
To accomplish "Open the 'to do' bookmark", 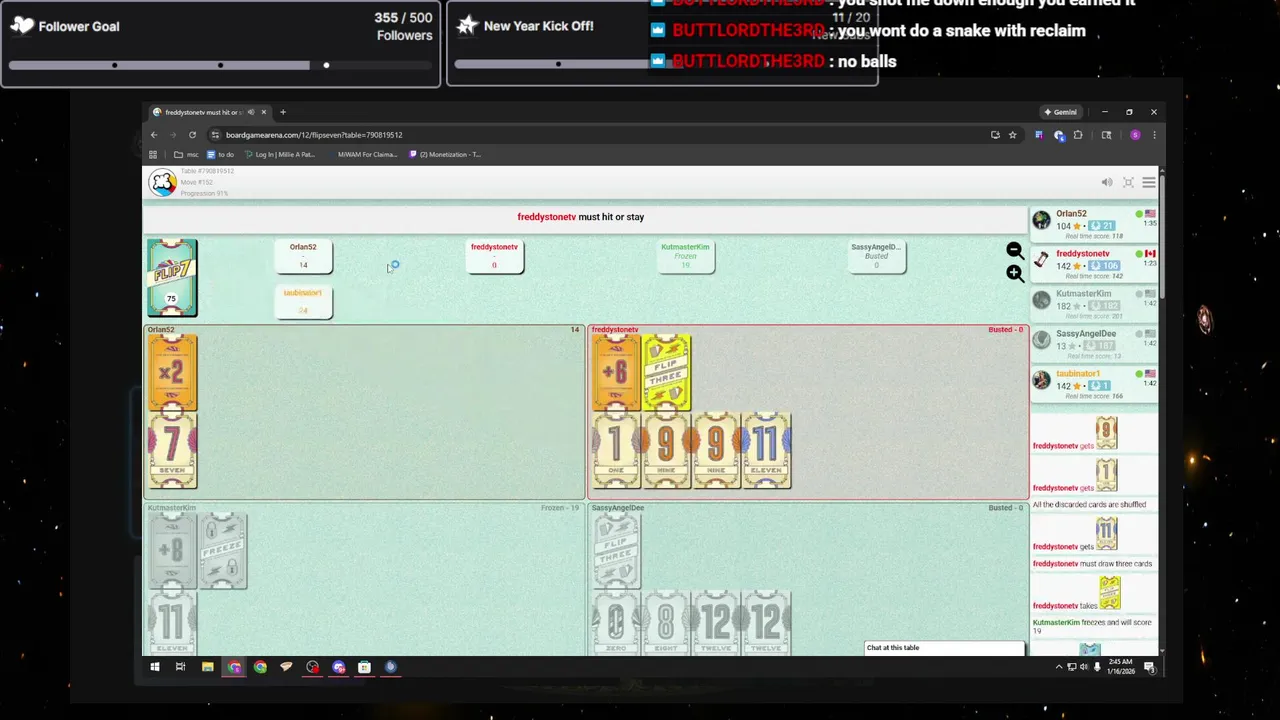I will (220, 155).
